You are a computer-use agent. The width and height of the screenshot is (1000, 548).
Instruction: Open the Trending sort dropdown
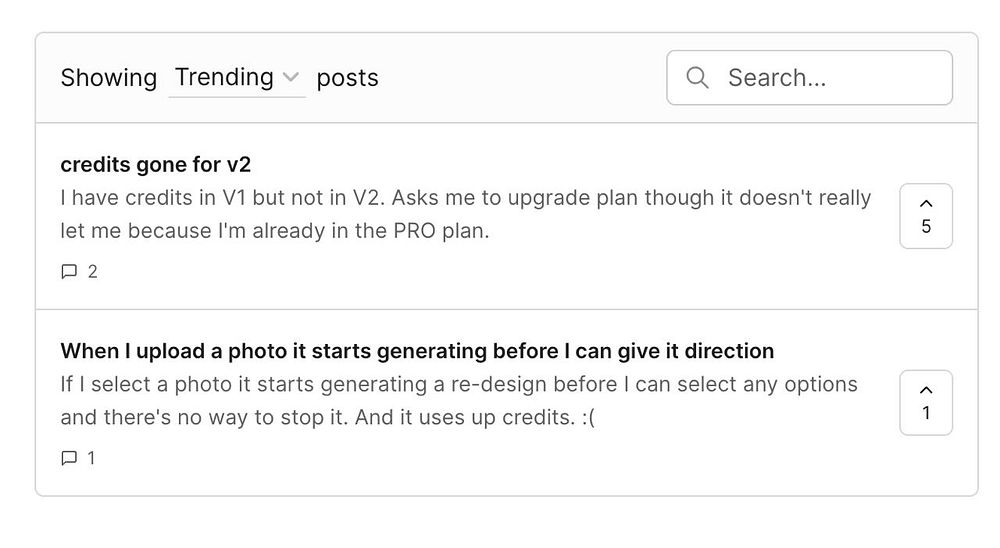coord(236,78)
